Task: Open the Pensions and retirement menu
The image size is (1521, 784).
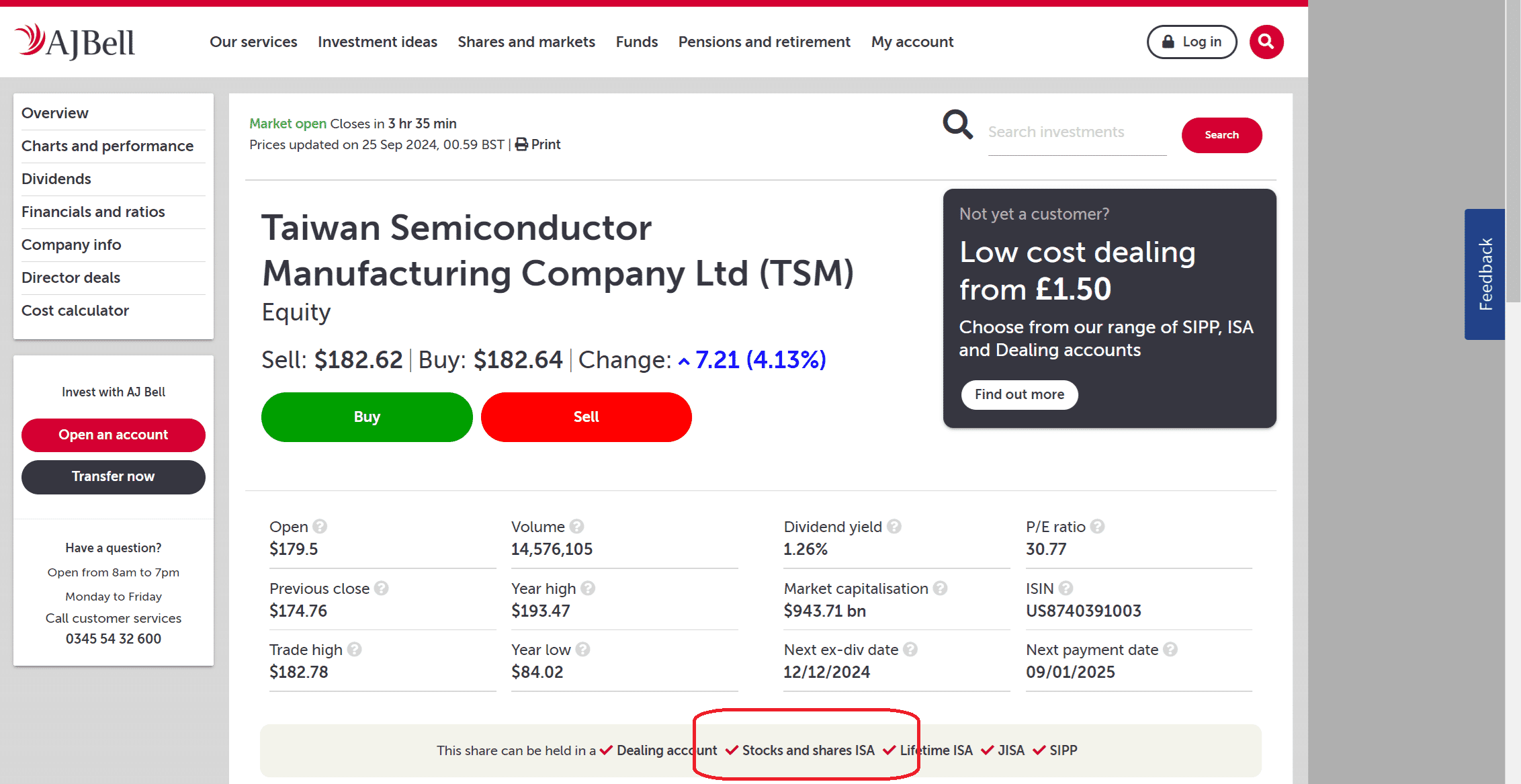Action: 764,42
